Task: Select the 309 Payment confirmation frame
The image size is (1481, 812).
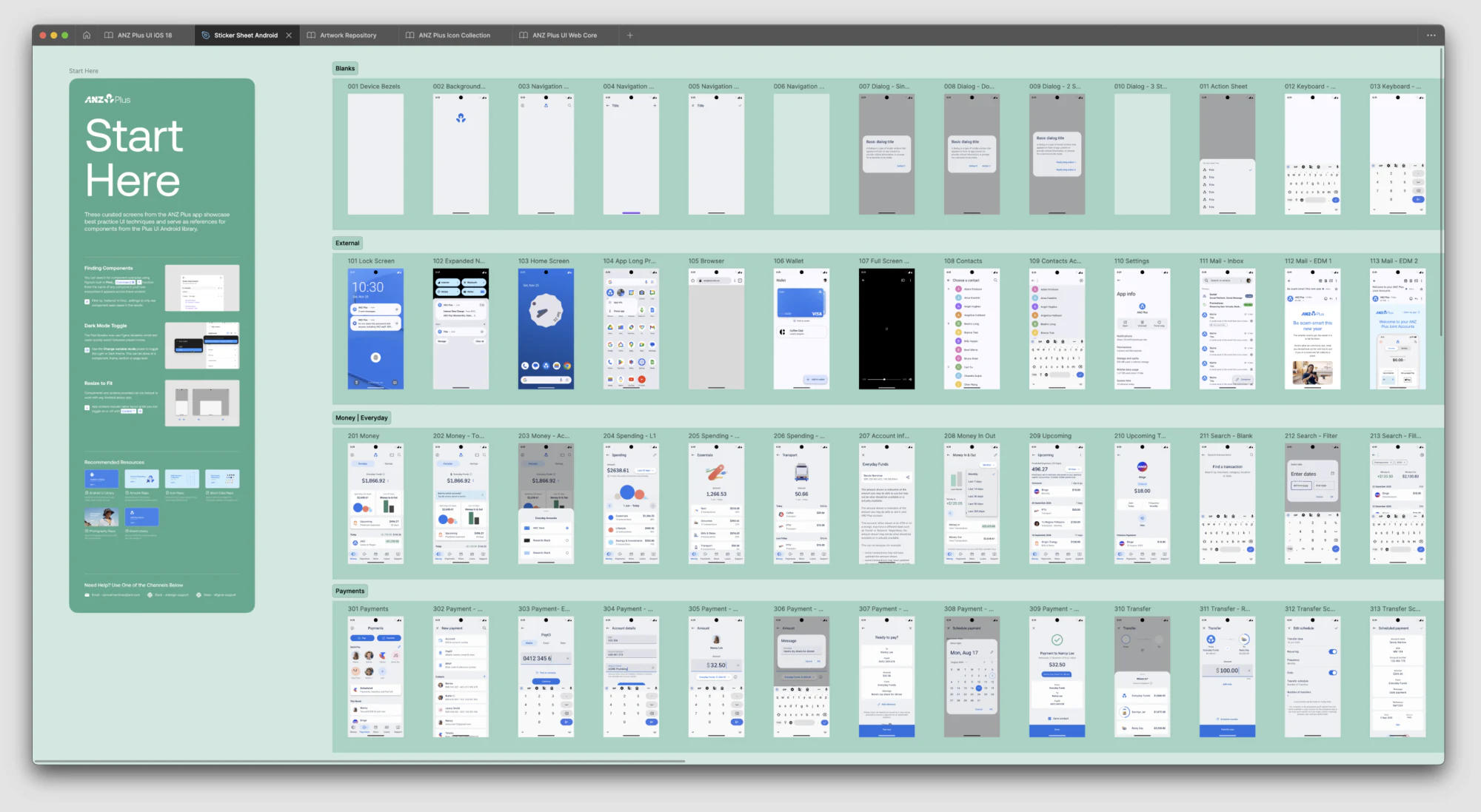Action: pyautogui.click(x=1057, y=677)
